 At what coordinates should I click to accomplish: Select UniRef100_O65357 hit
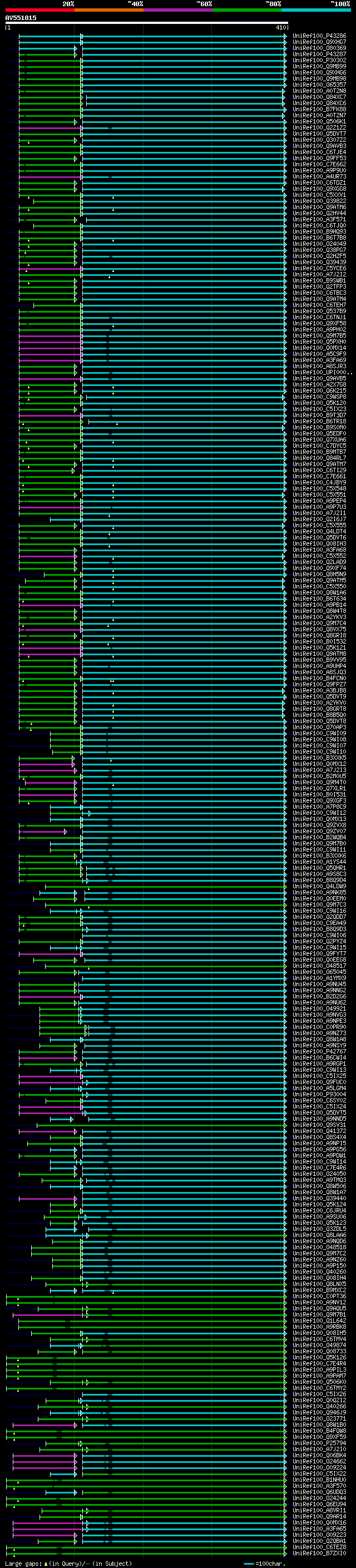coord(319,85)
